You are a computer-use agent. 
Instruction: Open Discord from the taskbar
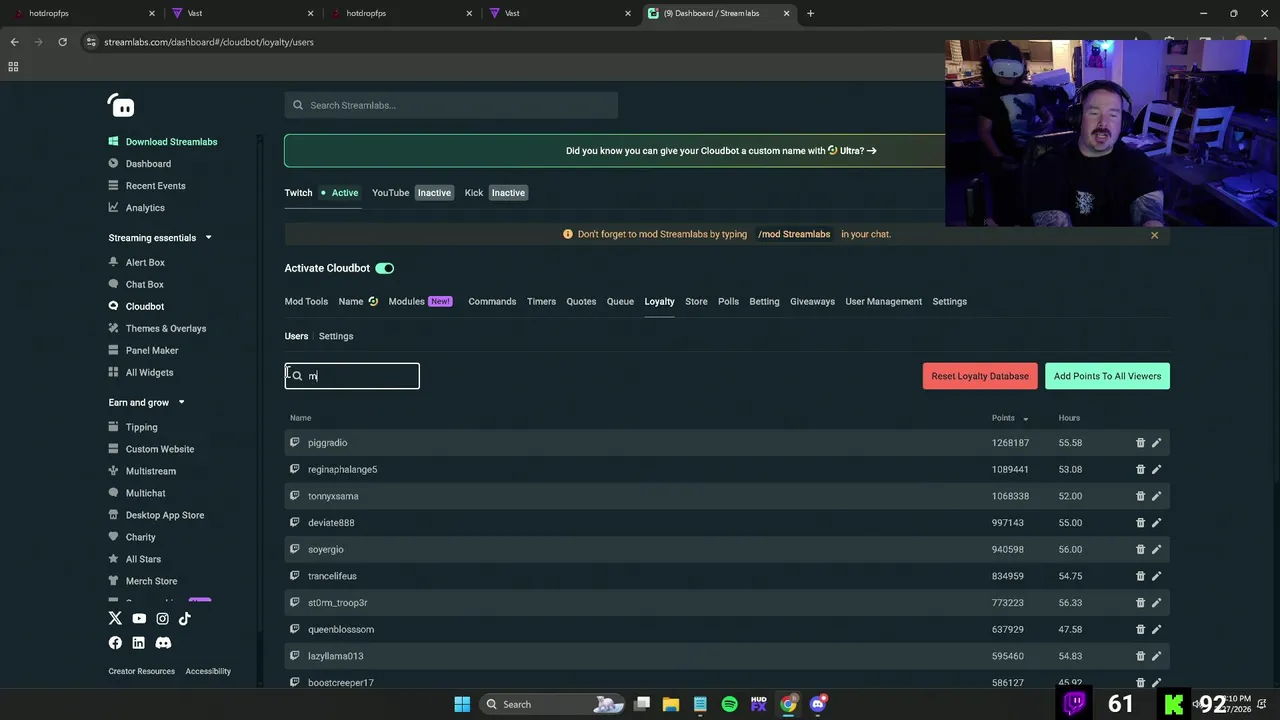click(x=818, y=704)
